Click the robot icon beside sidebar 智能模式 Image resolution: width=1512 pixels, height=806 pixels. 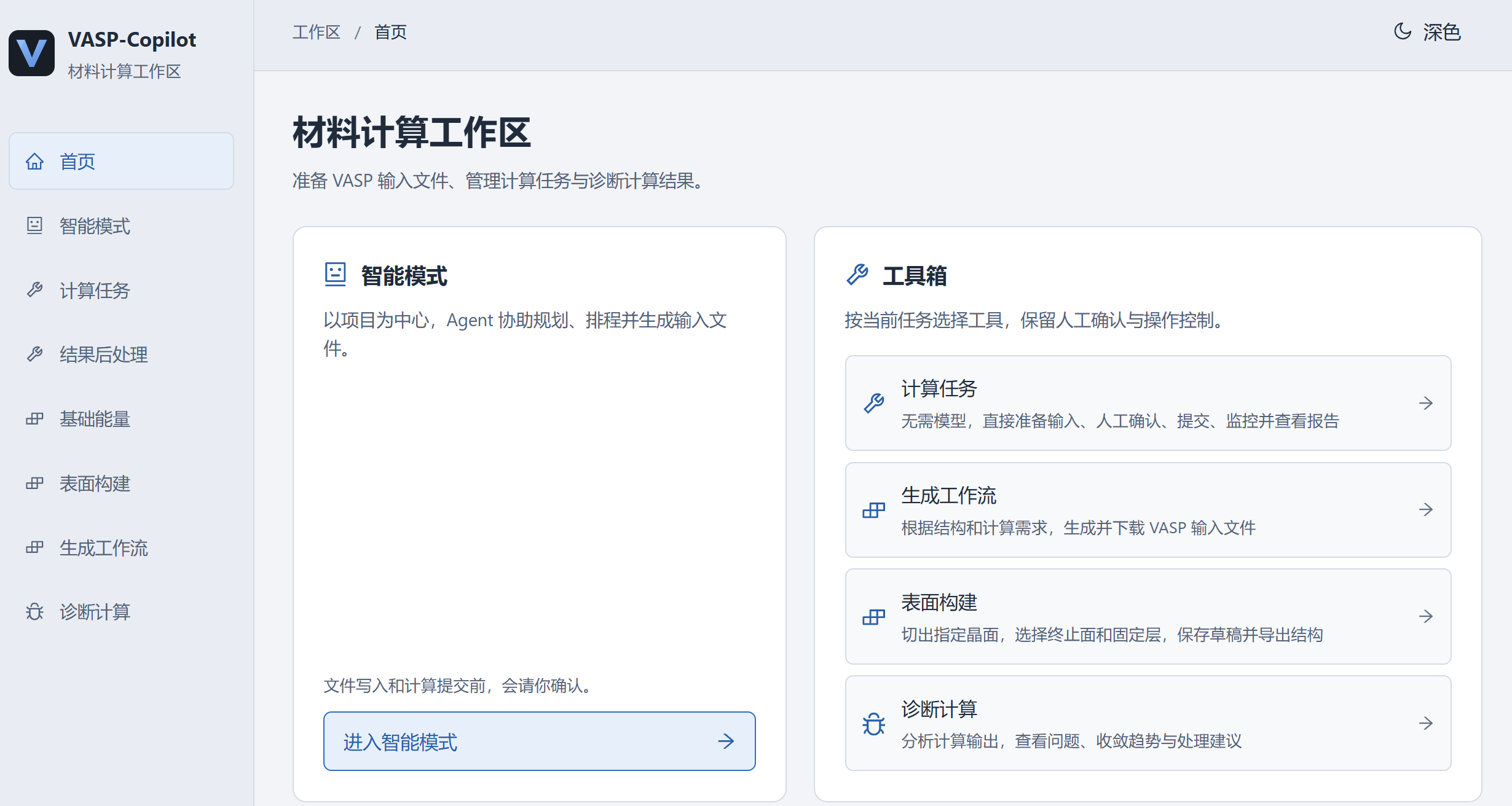34,225
